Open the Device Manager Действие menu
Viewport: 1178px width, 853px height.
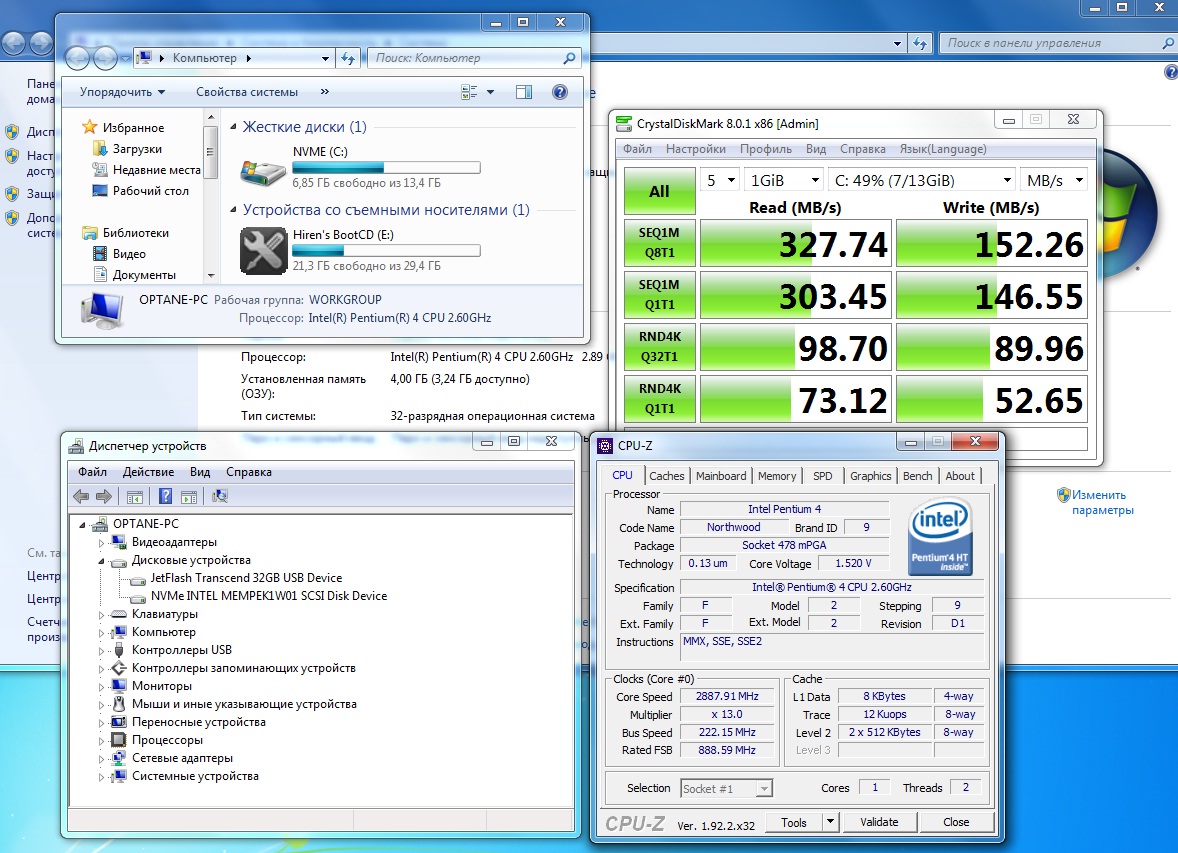148,472
